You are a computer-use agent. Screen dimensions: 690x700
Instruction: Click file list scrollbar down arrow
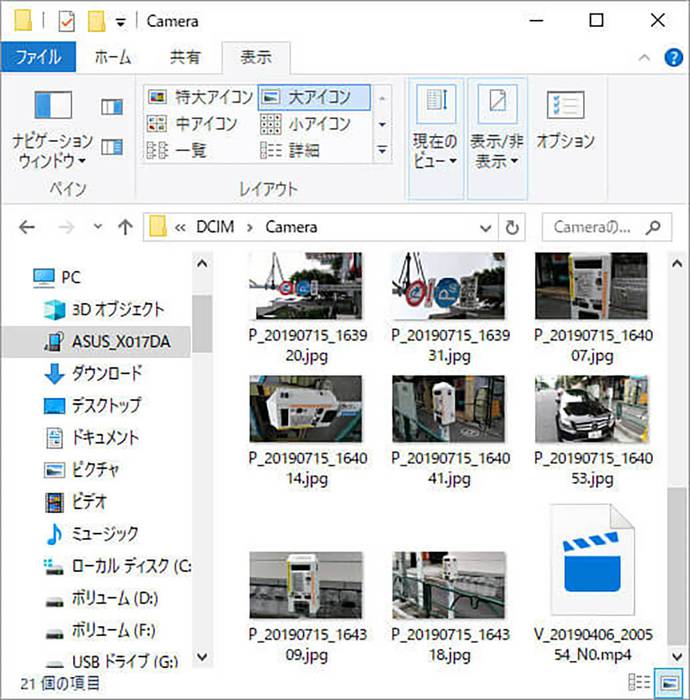677,657
